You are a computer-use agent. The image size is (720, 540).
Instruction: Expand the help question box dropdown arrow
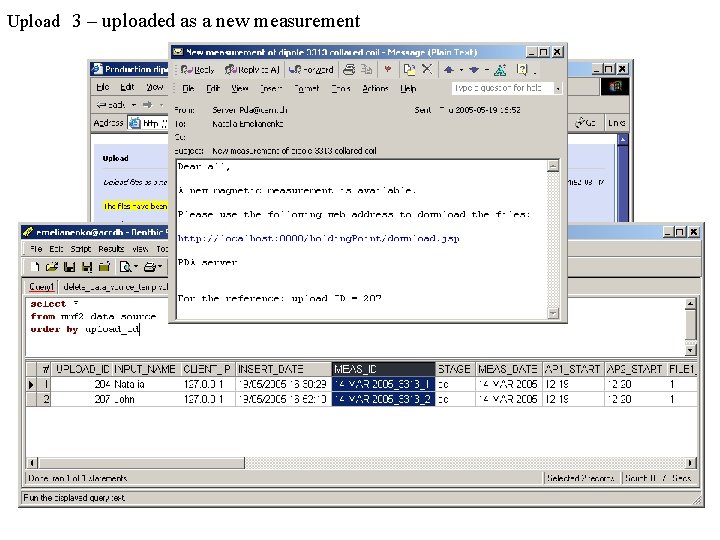click(558, 88)
